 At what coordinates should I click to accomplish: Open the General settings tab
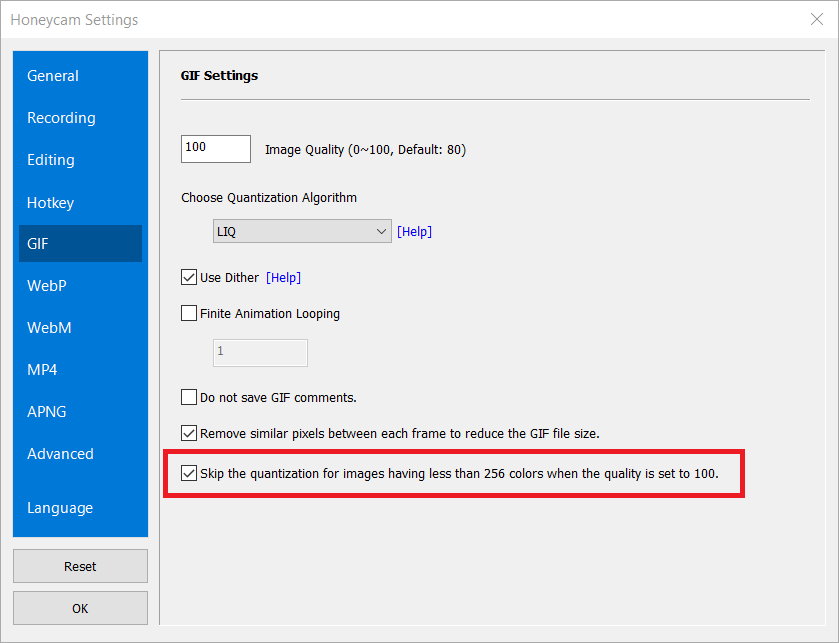(x=53, y=76)
